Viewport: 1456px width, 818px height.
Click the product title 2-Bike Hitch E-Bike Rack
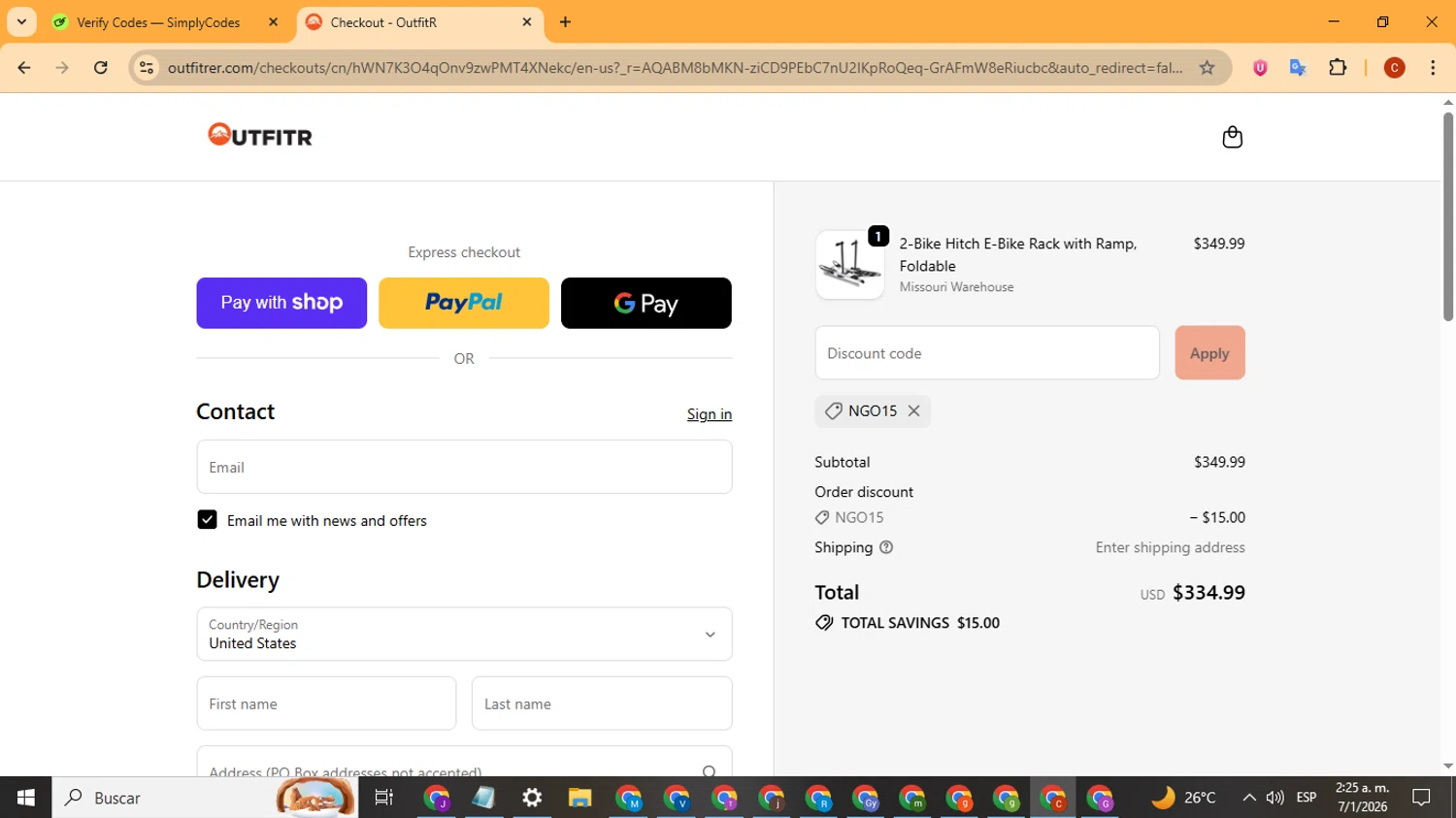[x=1017, y=254]
